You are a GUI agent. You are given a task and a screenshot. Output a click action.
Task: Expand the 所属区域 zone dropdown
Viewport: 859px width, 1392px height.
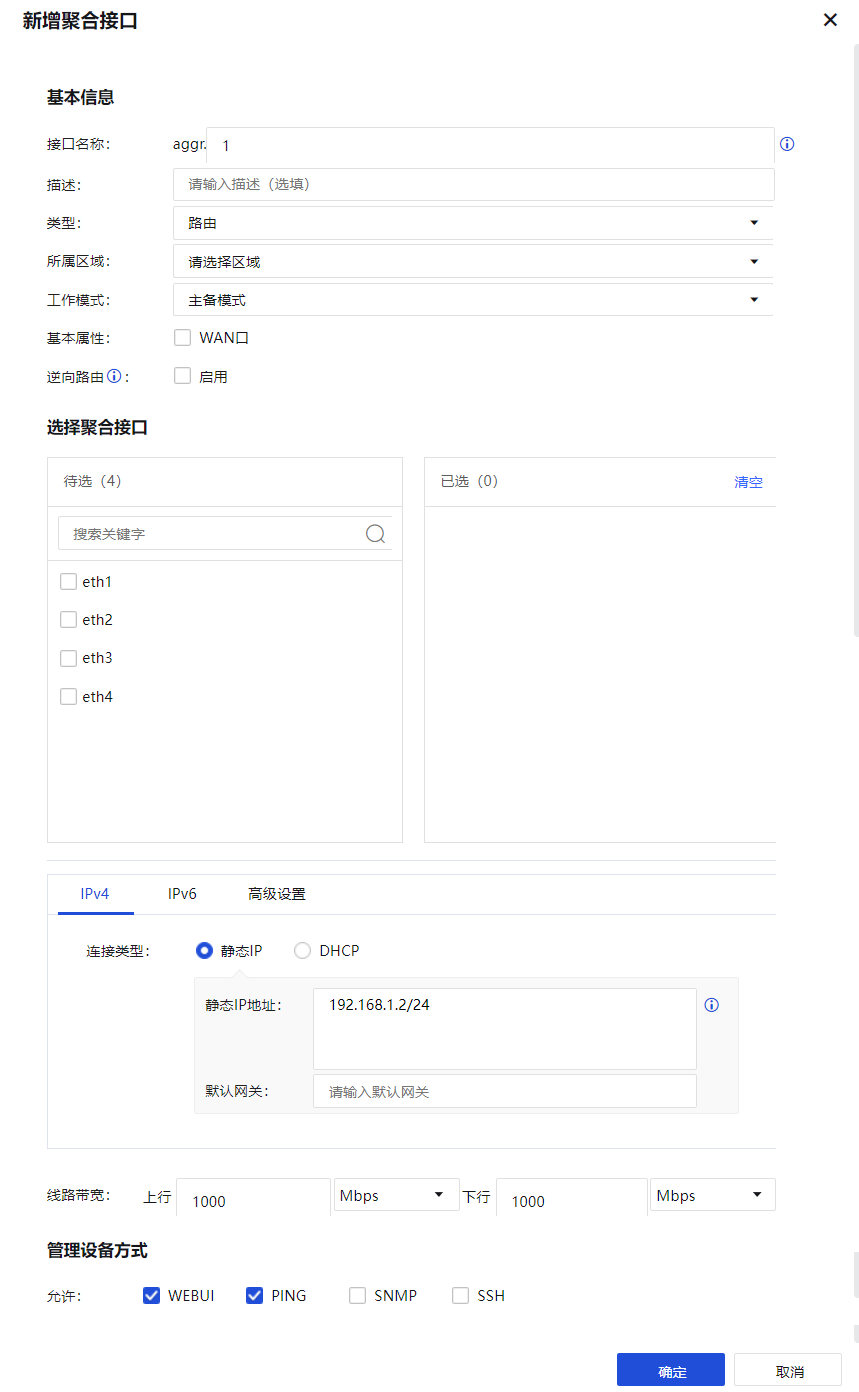tap(473, 262)
